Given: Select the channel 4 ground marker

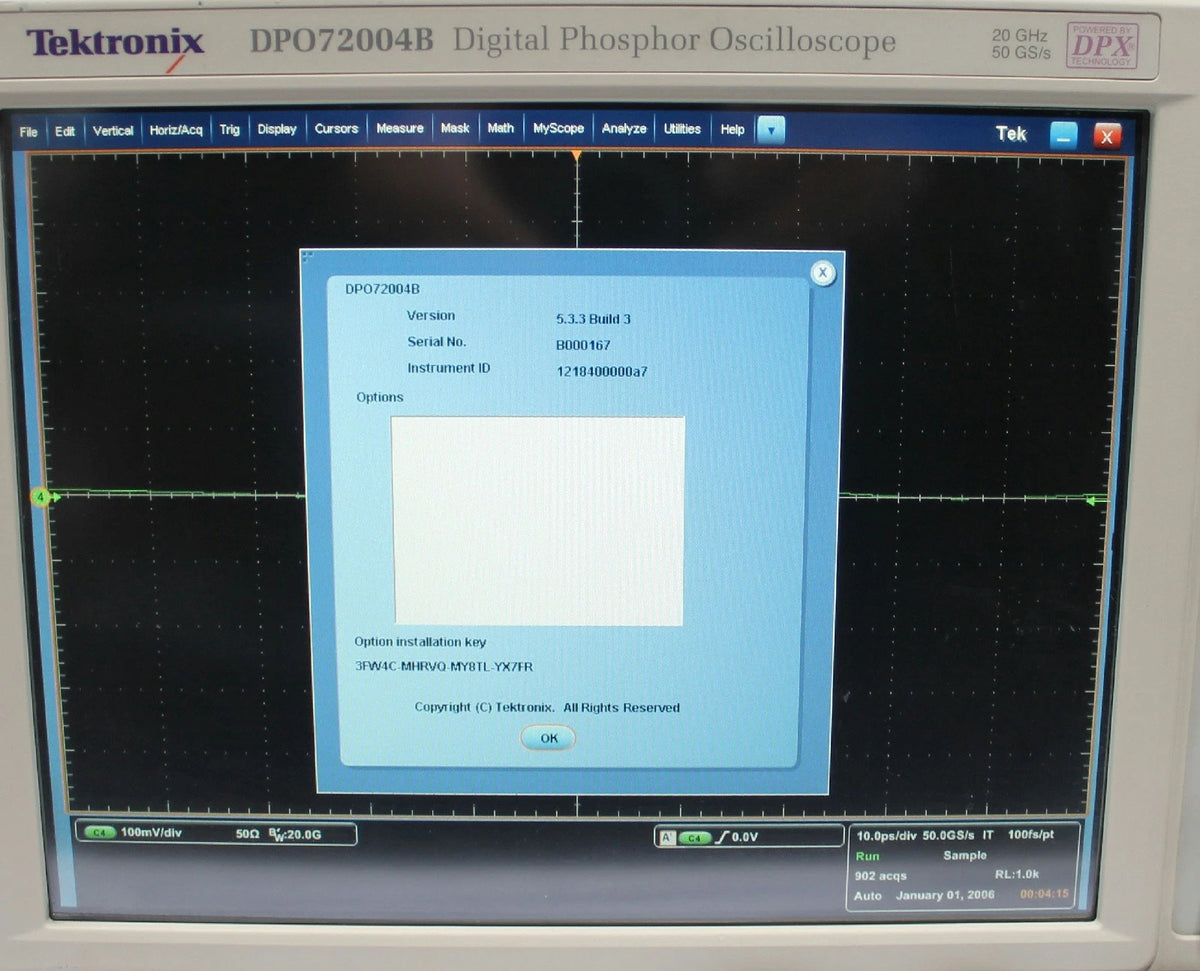Looking at the screenshot, I should click(42, 496).
